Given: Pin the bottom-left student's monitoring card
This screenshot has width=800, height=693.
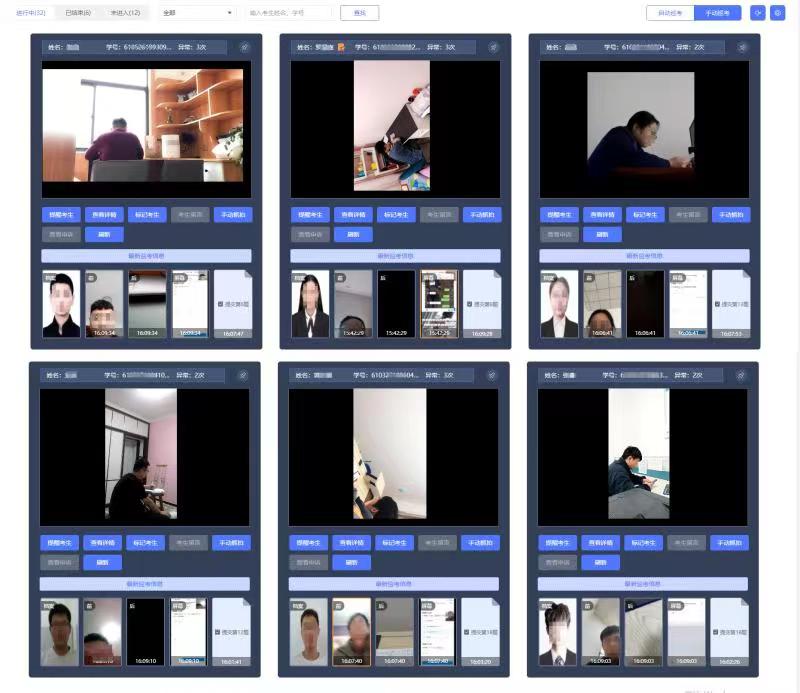Looking at the screenshot, I should [x=243, y=375].
